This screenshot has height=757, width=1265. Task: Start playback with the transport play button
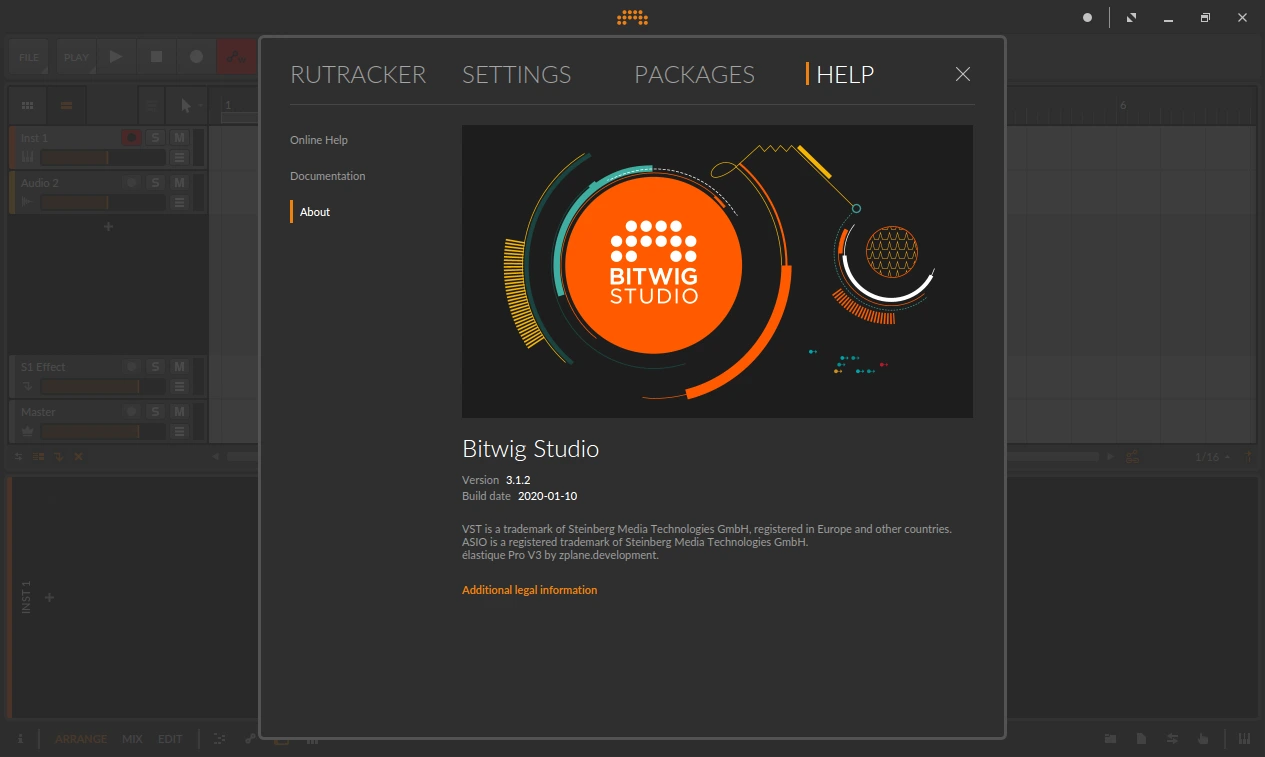tap(116, 57)
